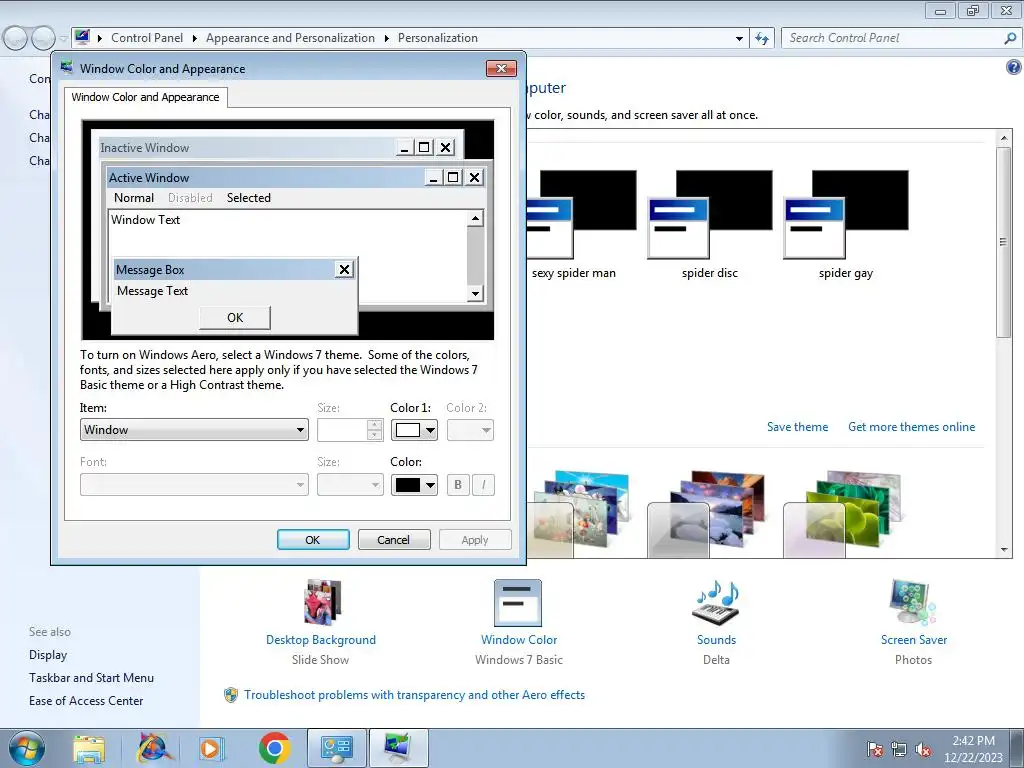Click the network tray icon
Screen dimensions: 1024x768
[x=899, y=750]
